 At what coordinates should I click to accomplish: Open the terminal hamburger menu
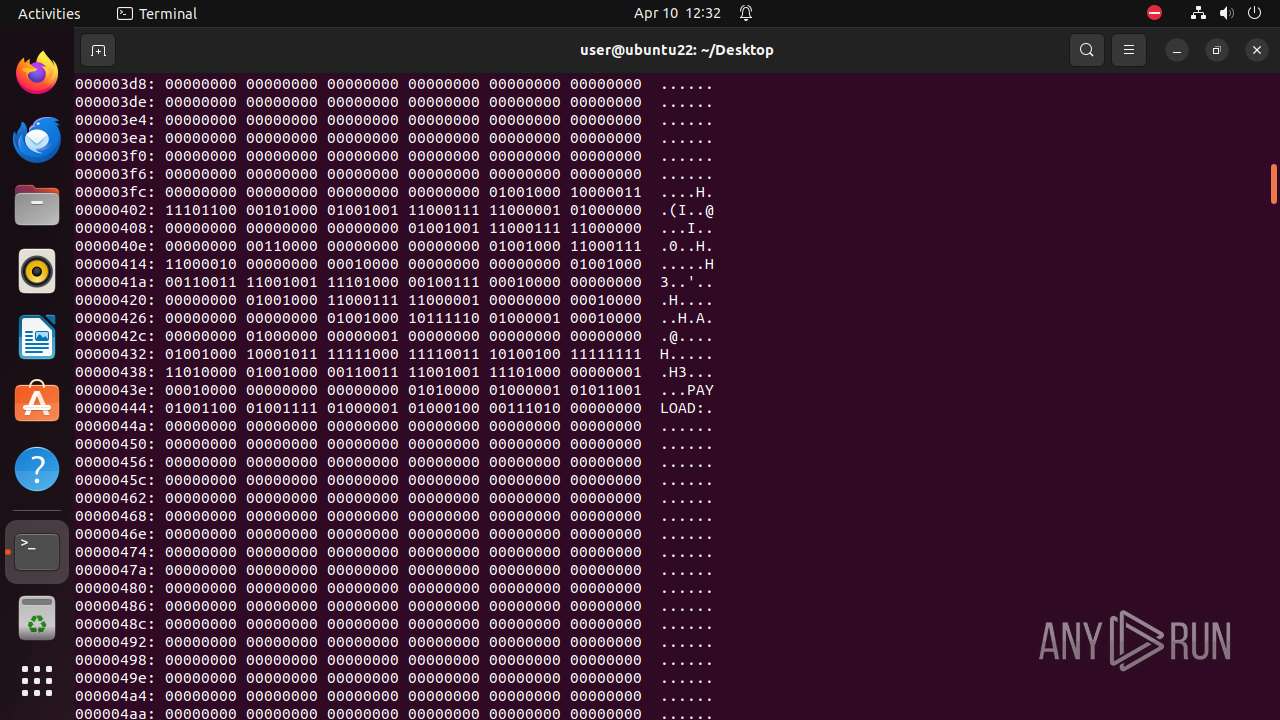click(1129, 50)
